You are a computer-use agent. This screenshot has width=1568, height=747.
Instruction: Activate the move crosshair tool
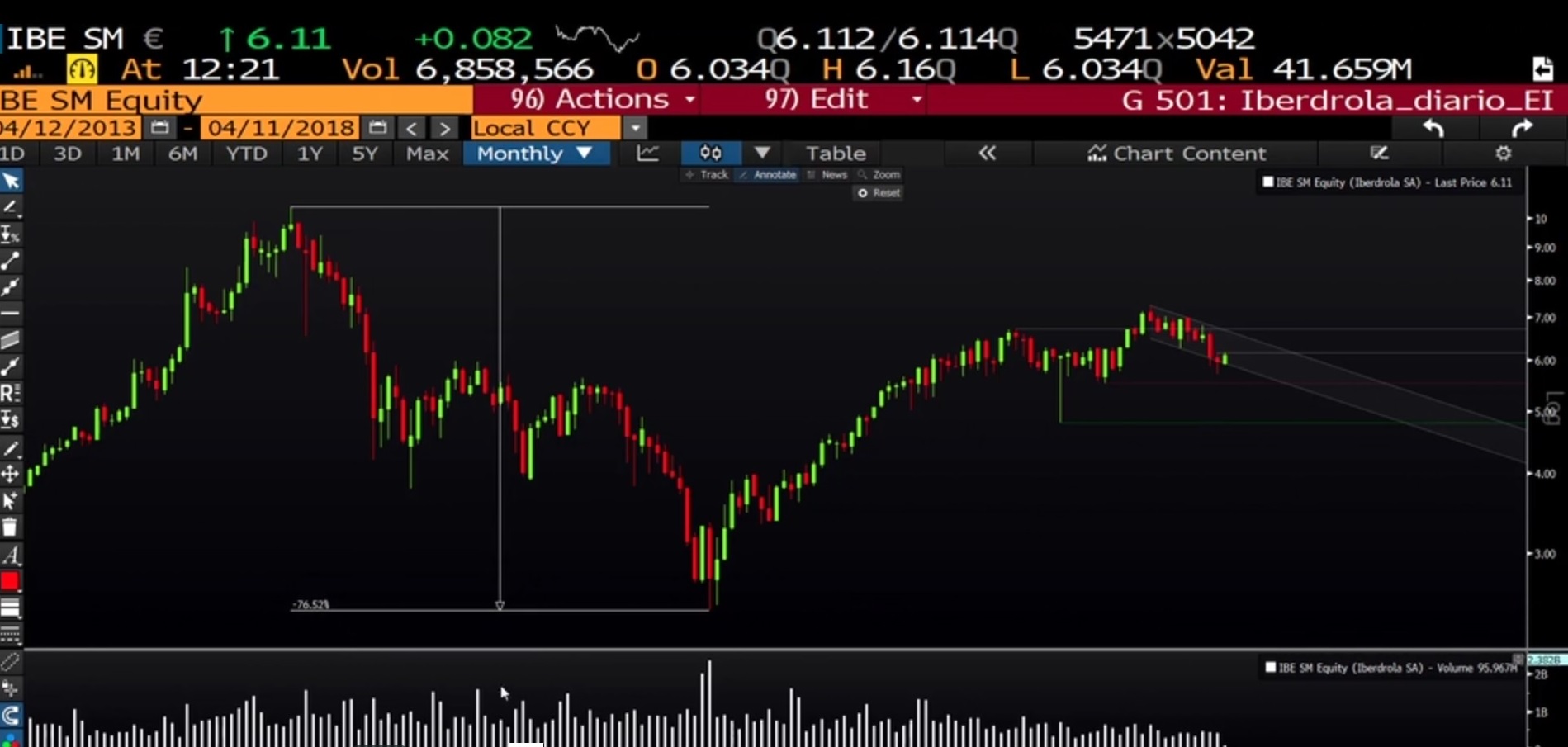(11, 474)
